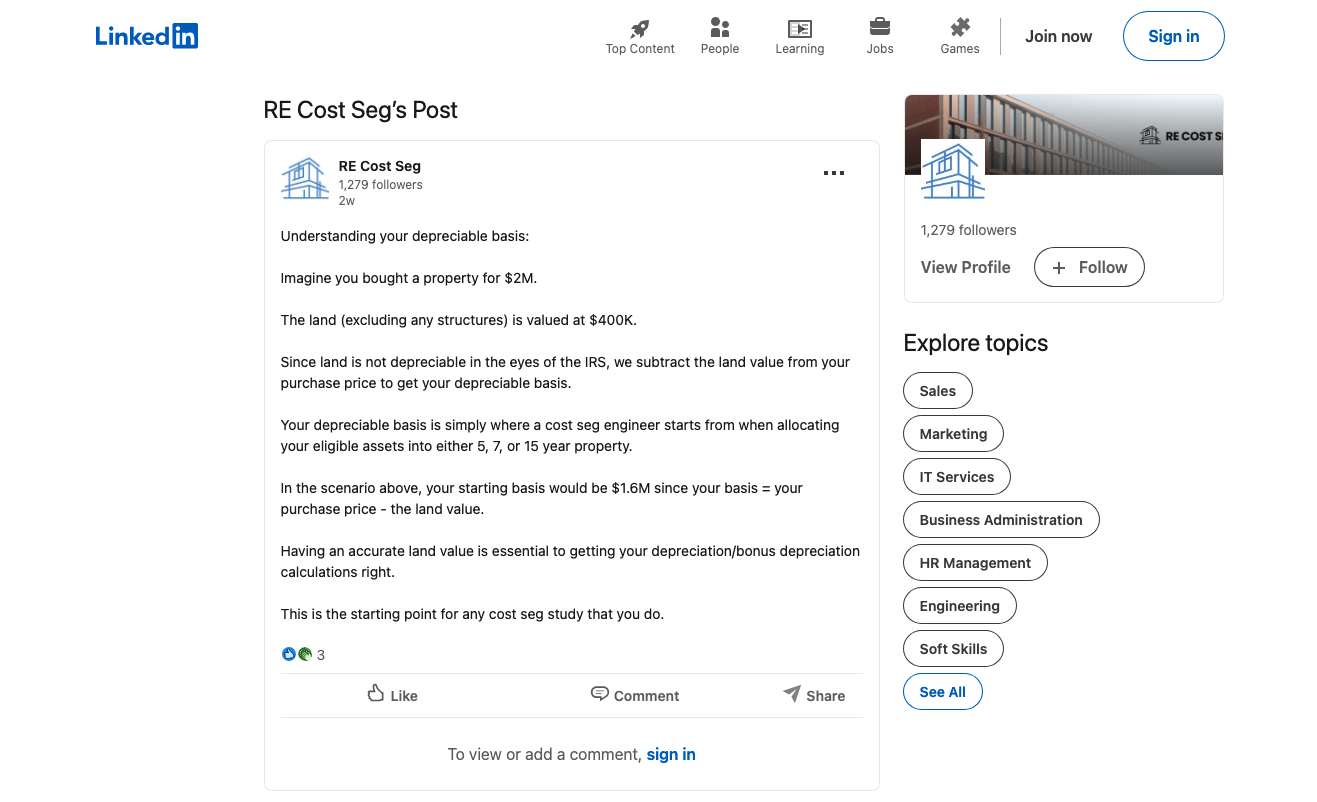Open Games puzzle icon
1317x802 pixels.
point(960,28)
